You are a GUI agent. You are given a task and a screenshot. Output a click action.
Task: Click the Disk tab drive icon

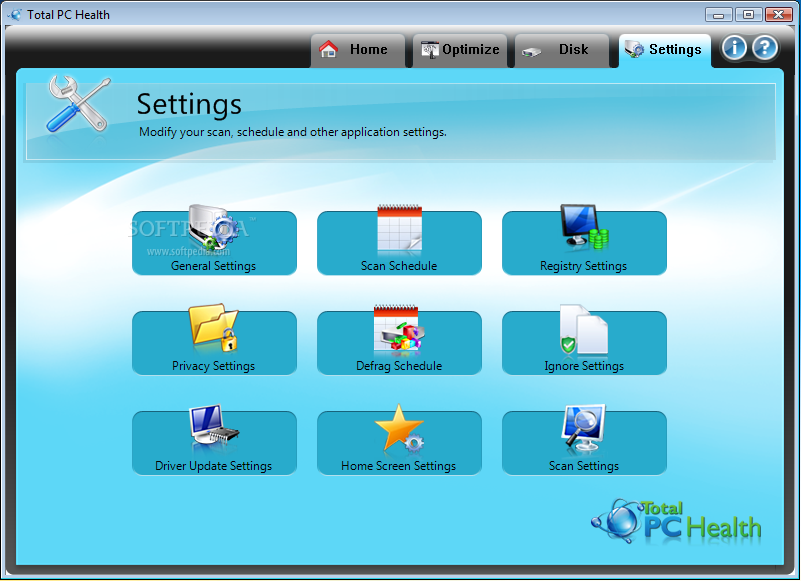pos(531,52)
